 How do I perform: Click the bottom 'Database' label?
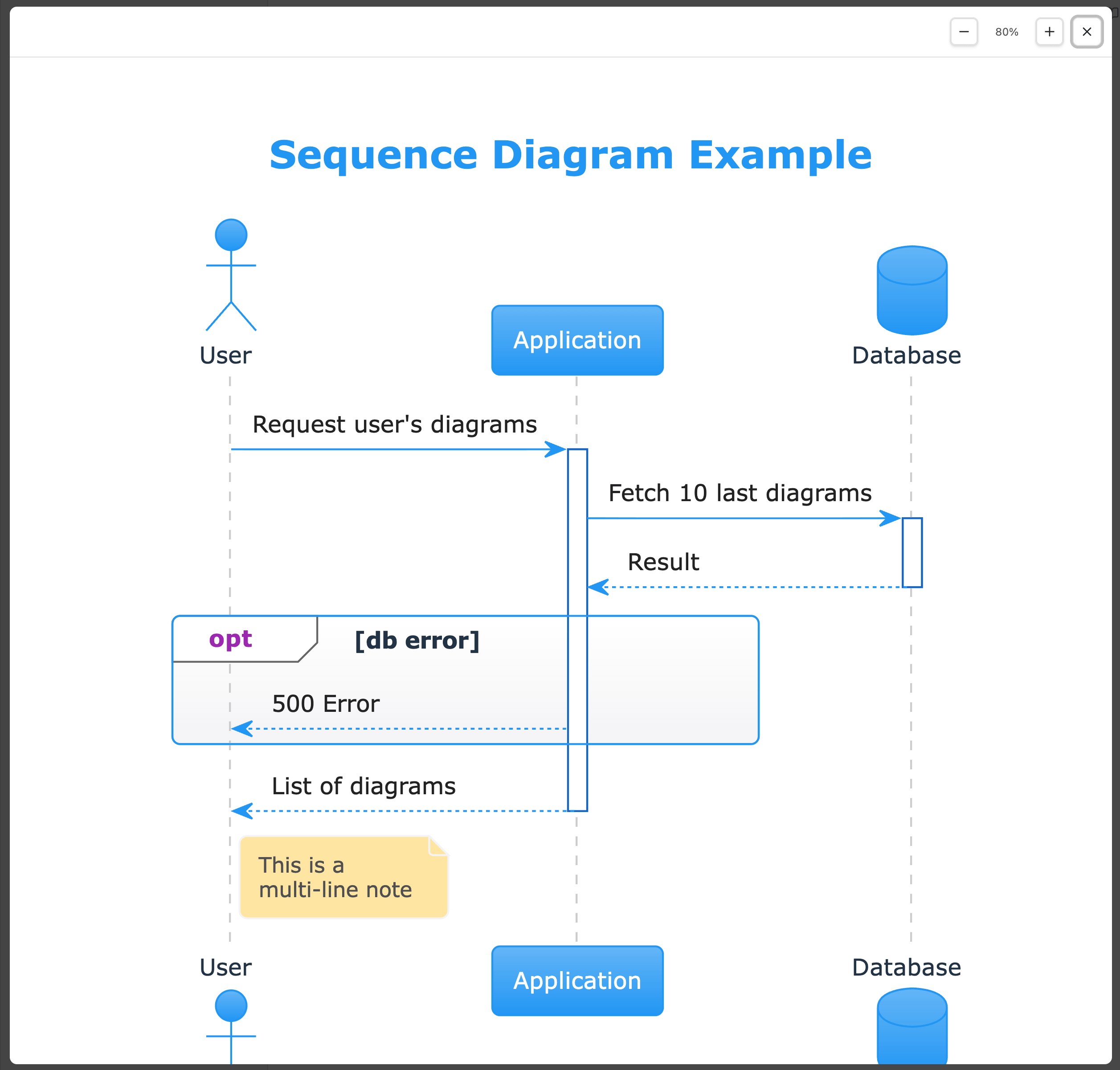(x=906, y=968)
